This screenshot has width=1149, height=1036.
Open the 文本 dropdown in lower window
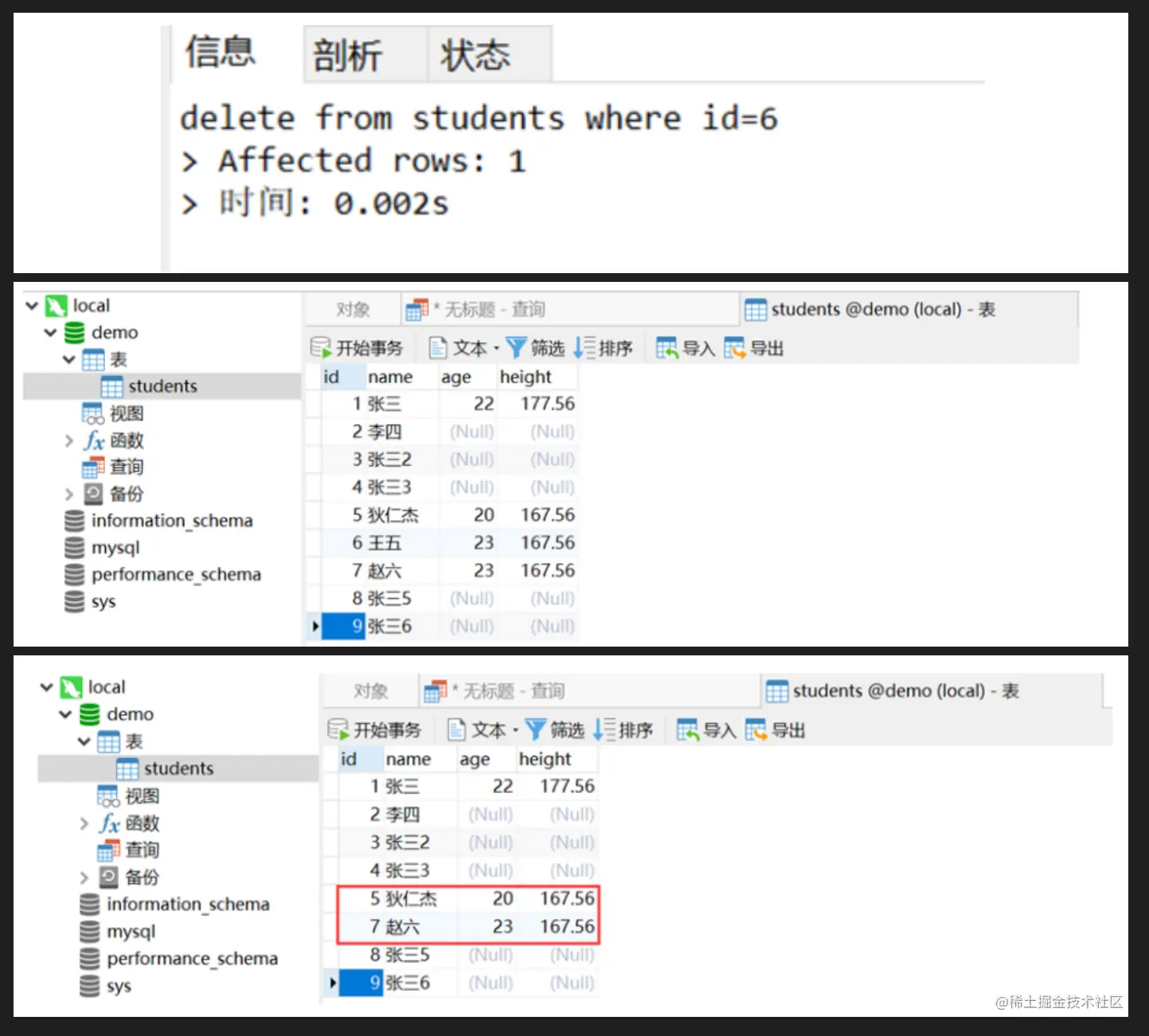coord(483,730)
